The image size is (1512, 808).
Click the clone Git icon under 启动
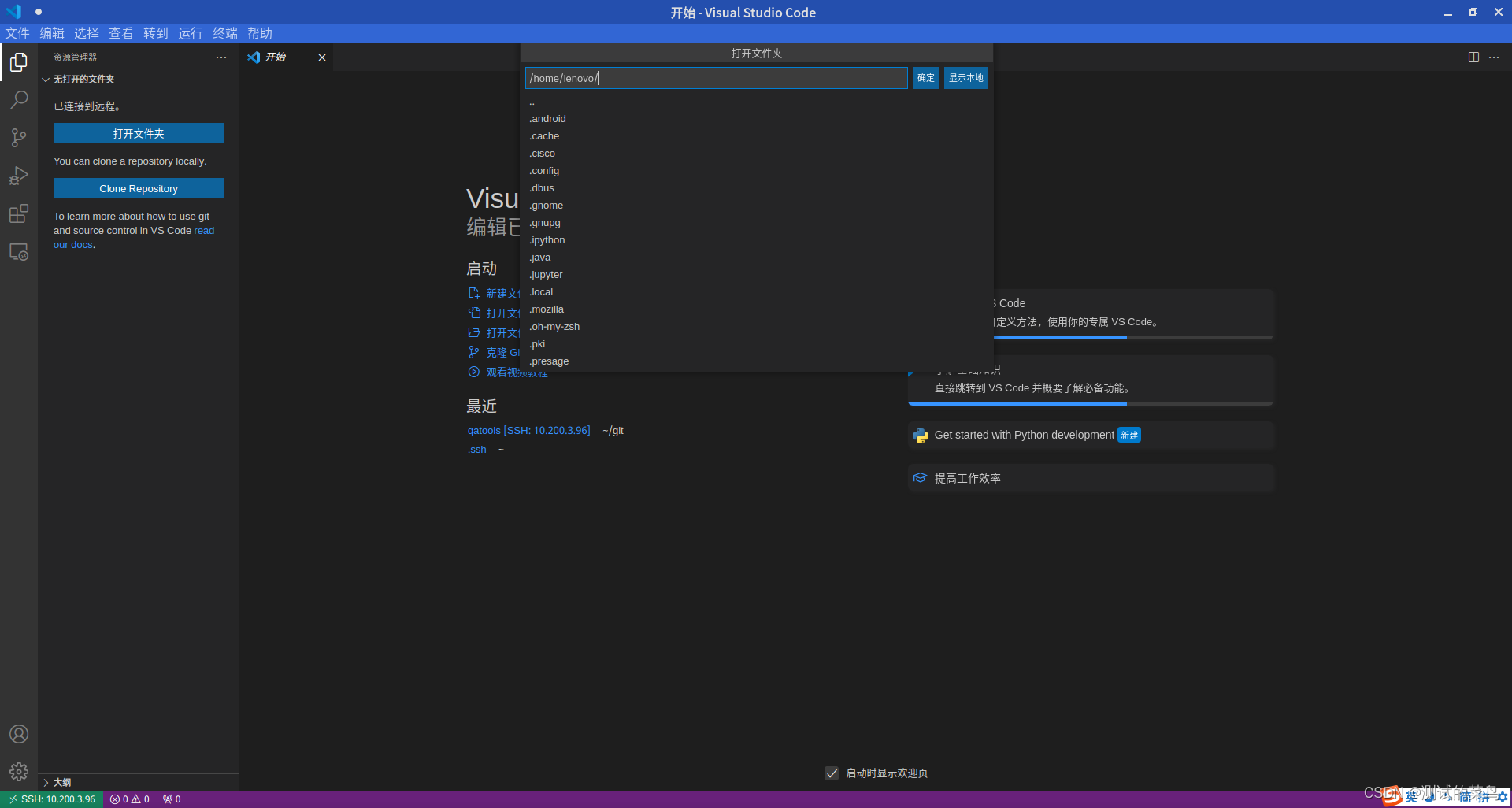click(x=474, y=352)
